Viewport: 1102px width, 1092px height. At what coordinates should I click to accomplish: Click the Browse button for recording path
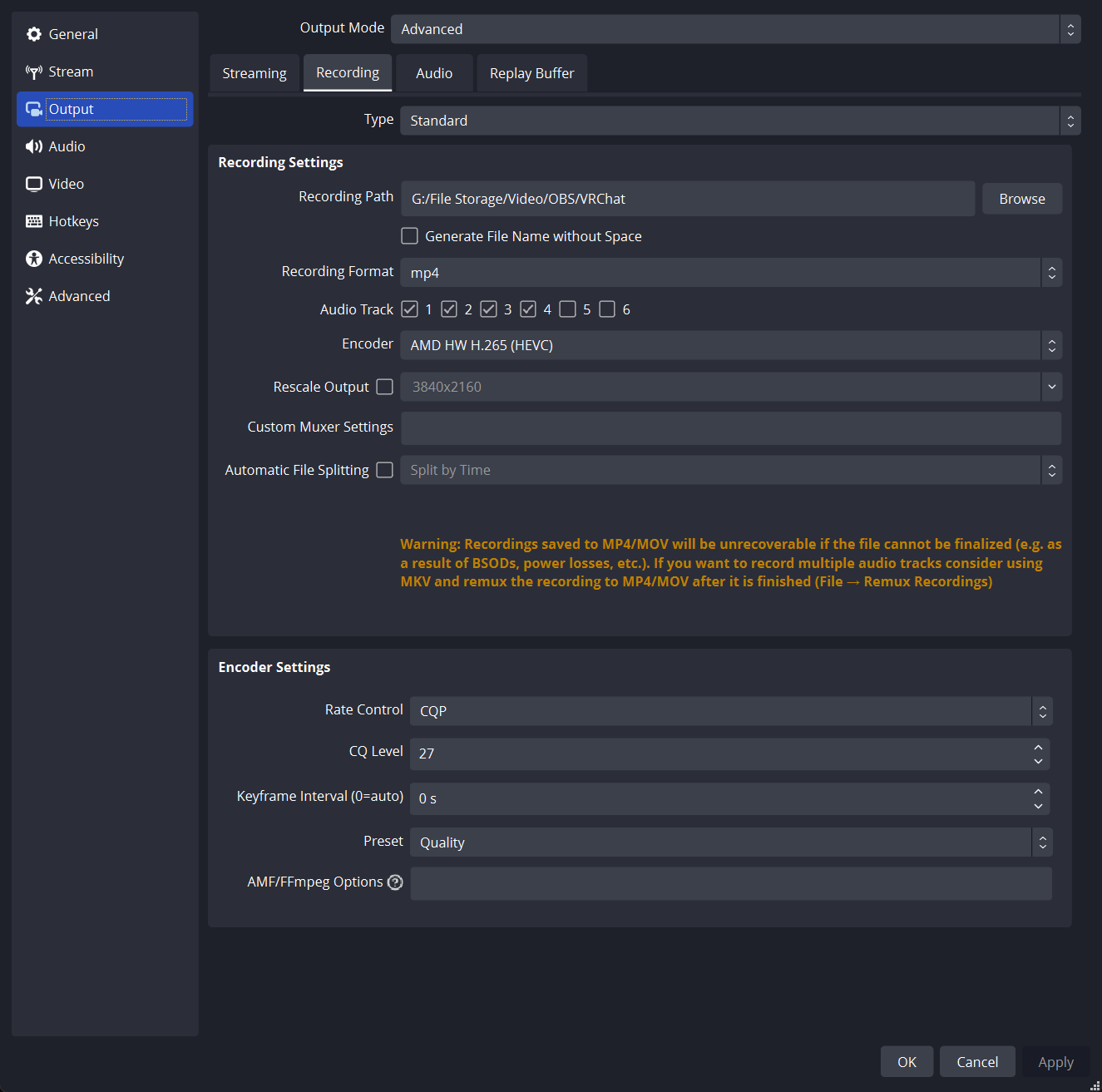(1021, 199)
